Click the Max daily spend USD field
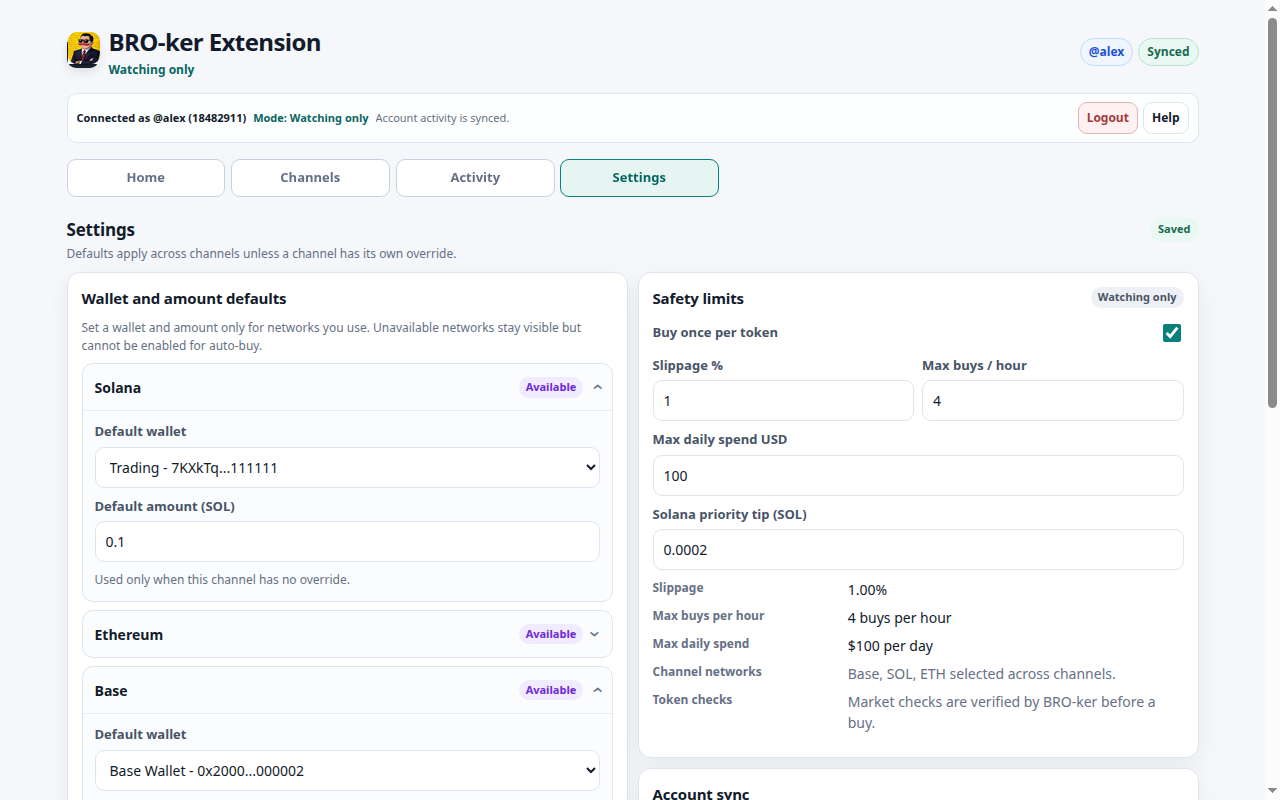1280x800 pixels. click(918, 475)
